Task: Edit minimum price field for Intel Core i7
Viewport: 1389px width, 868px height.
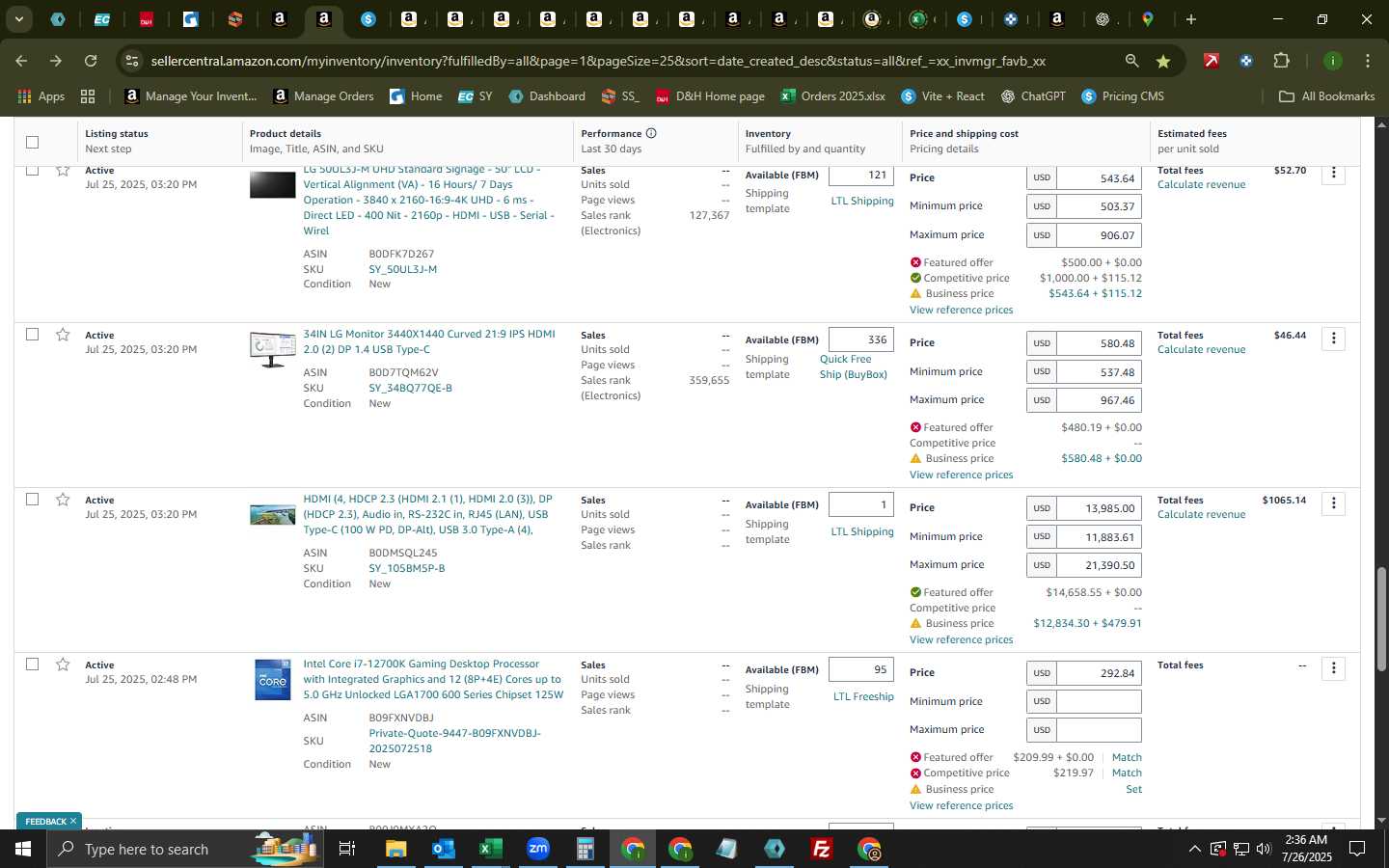Action: [x=1099, y=701]
